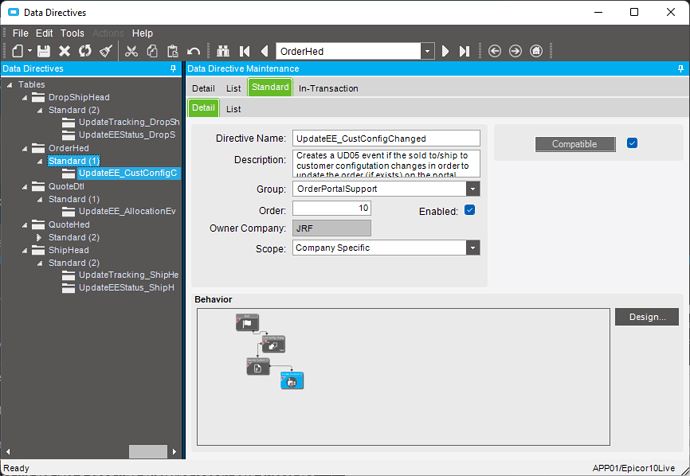
Task: Click the tree scroll-right arrow
Action: [x=174, y=451]
